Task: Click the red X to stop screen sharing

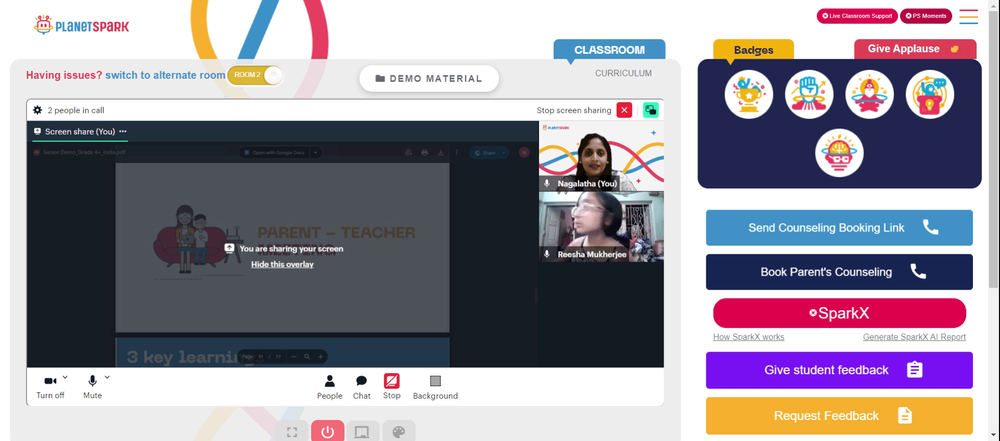Action: pos(624,110)
